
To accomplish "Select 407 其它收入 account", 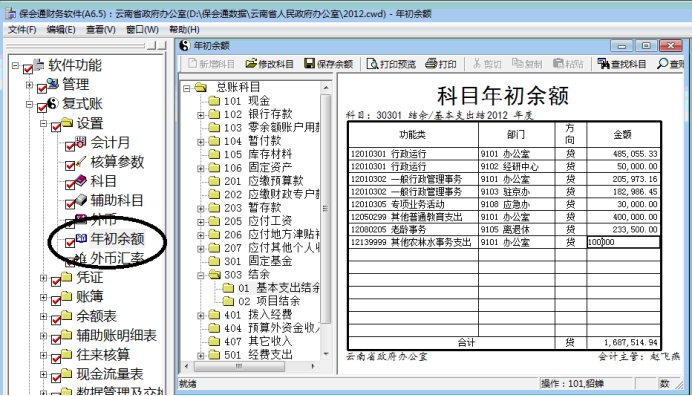I will pyautogui.click(x=258, y=342).
